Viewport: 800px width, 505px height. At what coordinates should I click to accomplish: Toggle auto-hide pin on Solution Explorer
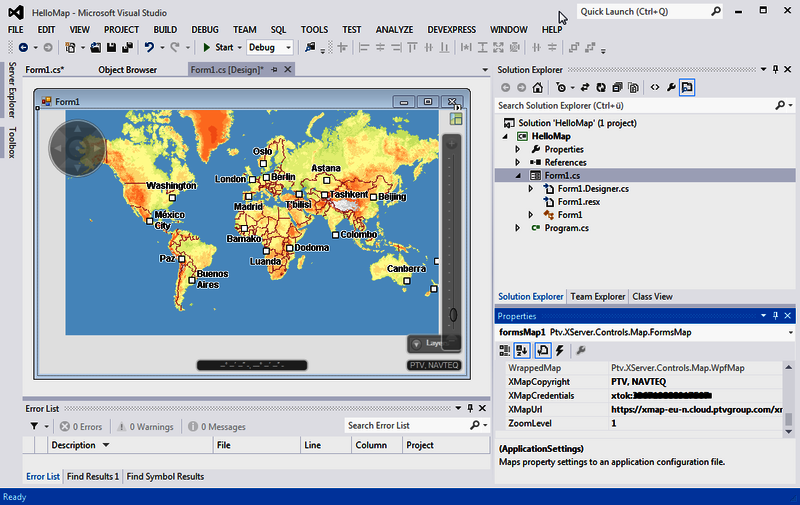(776, 69)
